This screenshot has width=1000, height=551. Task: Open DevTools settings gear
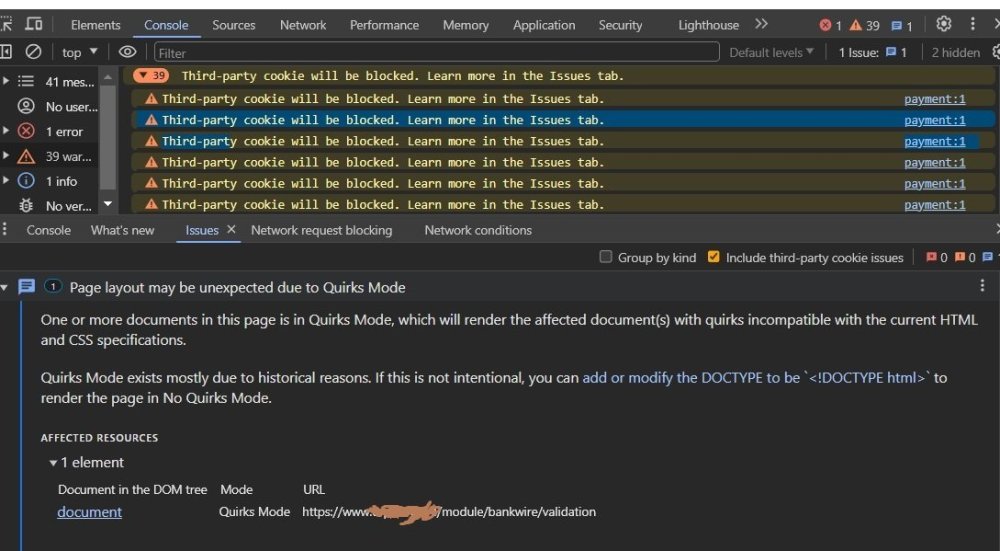(943, 24)
